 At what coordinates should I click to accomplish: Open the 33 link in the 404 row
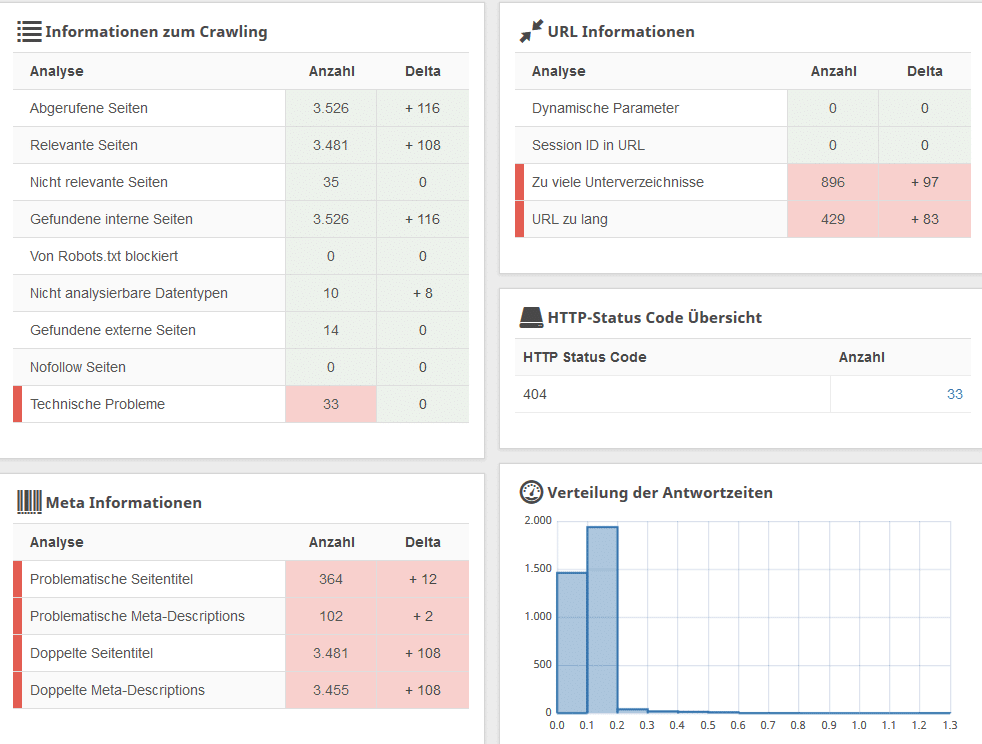pos(954,394)
